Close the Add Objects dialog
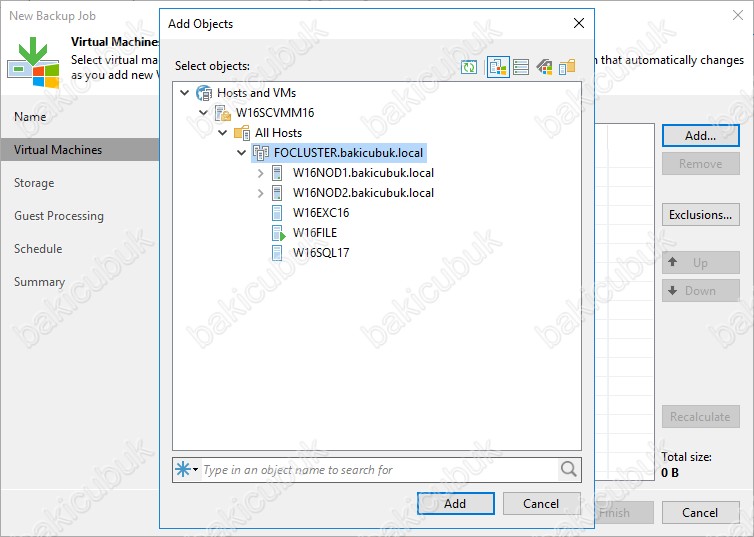Image resolution: width=754 pixels, height=537 pixels. [x=579, y=23]
